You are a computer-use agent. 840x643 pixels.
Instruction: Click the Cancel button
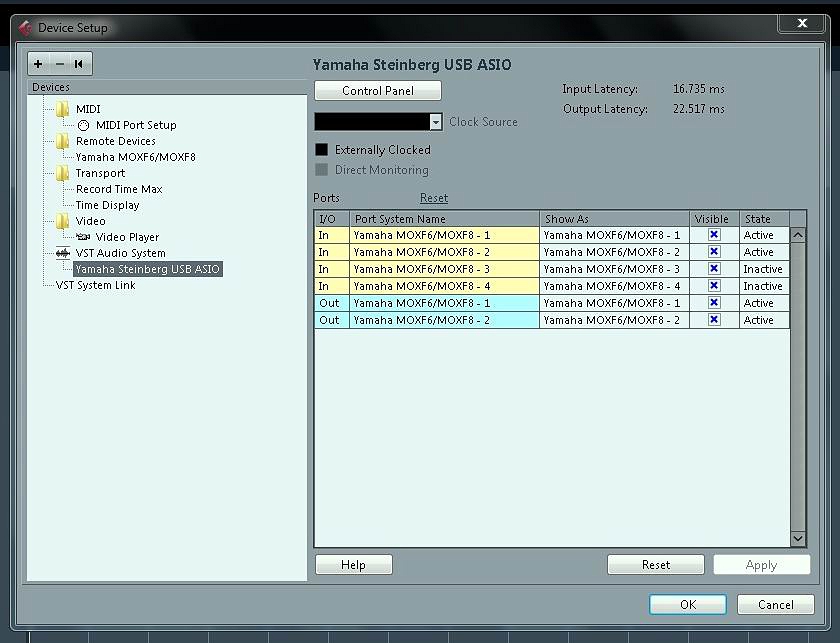pos(776,604)
